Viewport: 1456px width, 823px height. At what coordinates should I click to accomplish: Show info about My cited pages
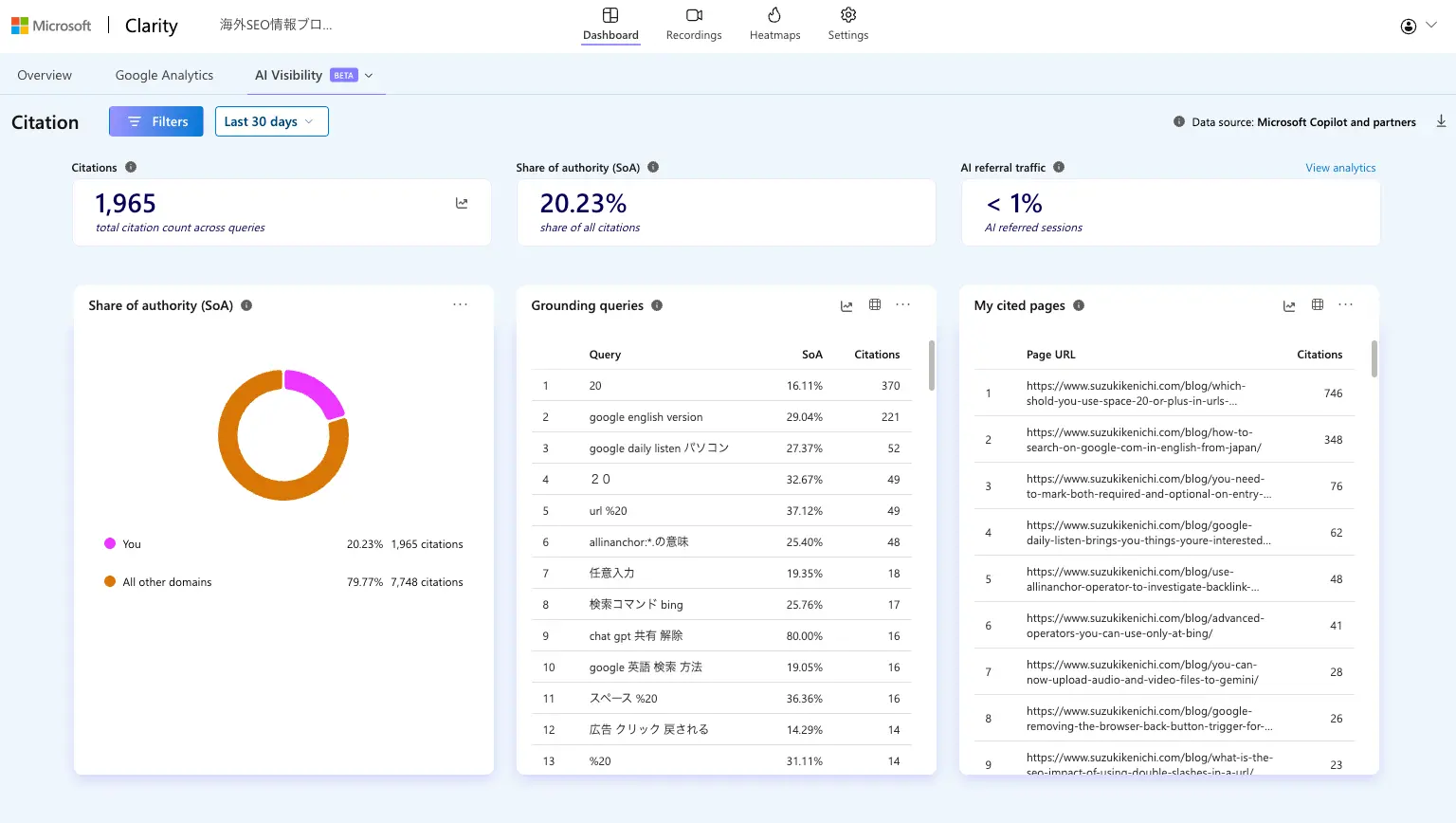point(1079,305)
